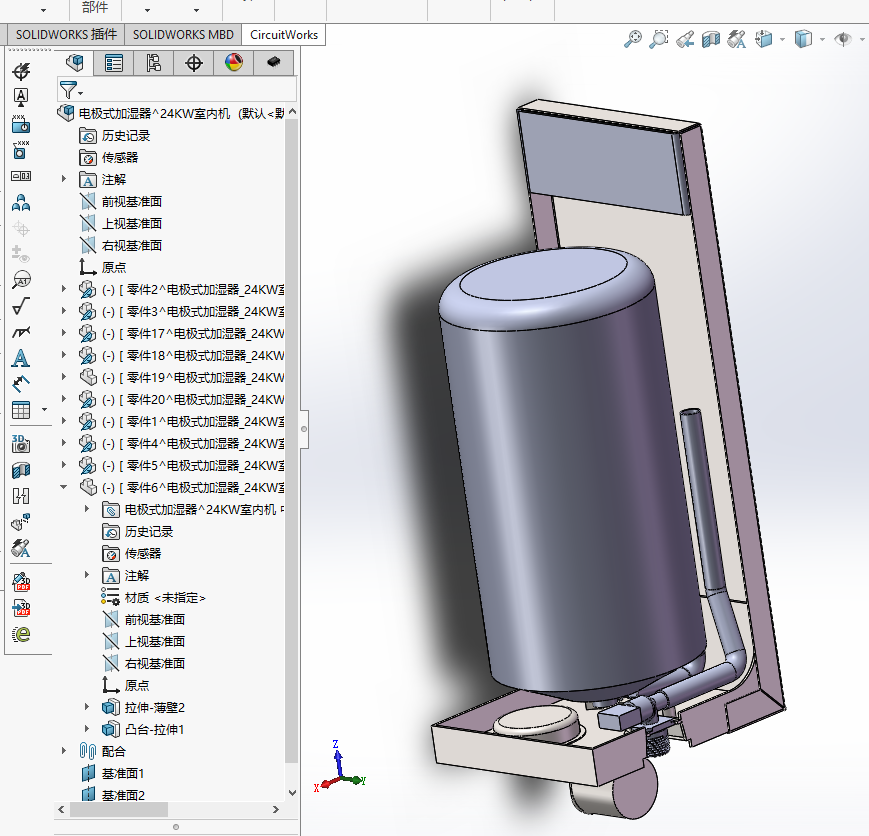
Task: Collapse the 零件6 component node
Action: pyautogui.click(x=64, y=487)
